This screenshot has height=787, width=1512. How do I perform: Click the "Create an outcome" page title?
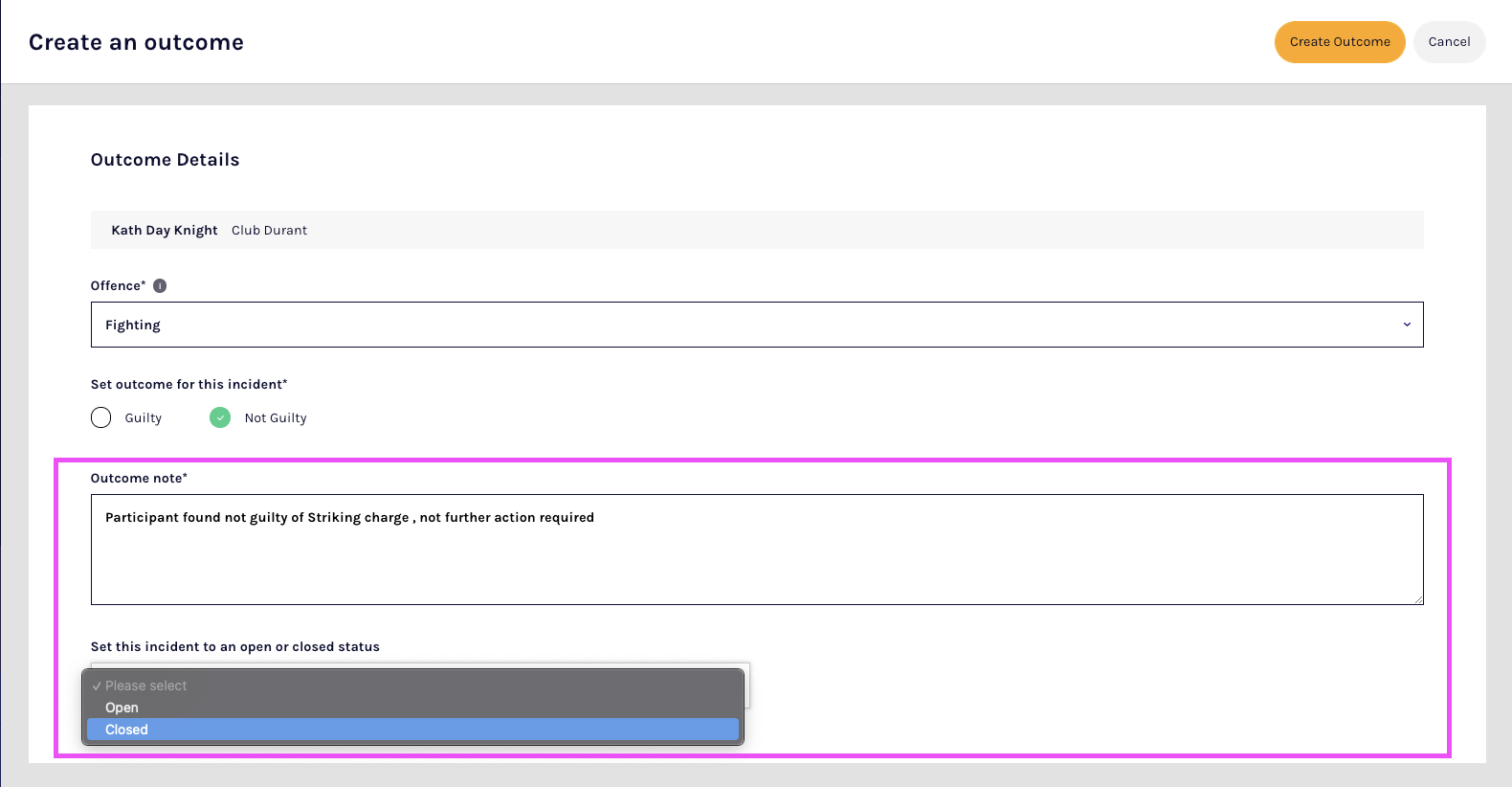136,42
